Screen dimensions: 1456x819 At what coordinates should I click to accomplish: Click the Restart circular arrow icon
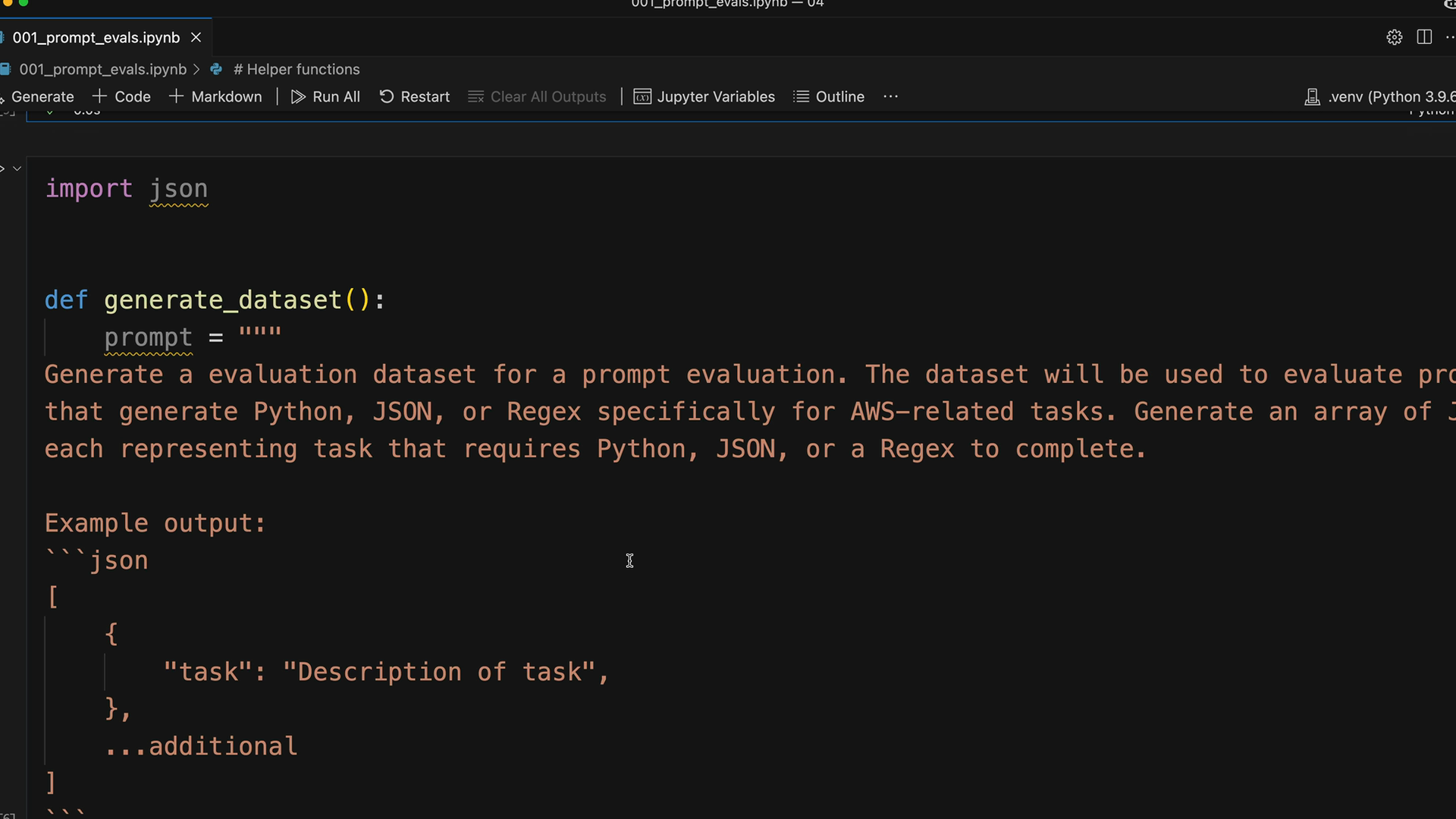(x=387, y=96)
